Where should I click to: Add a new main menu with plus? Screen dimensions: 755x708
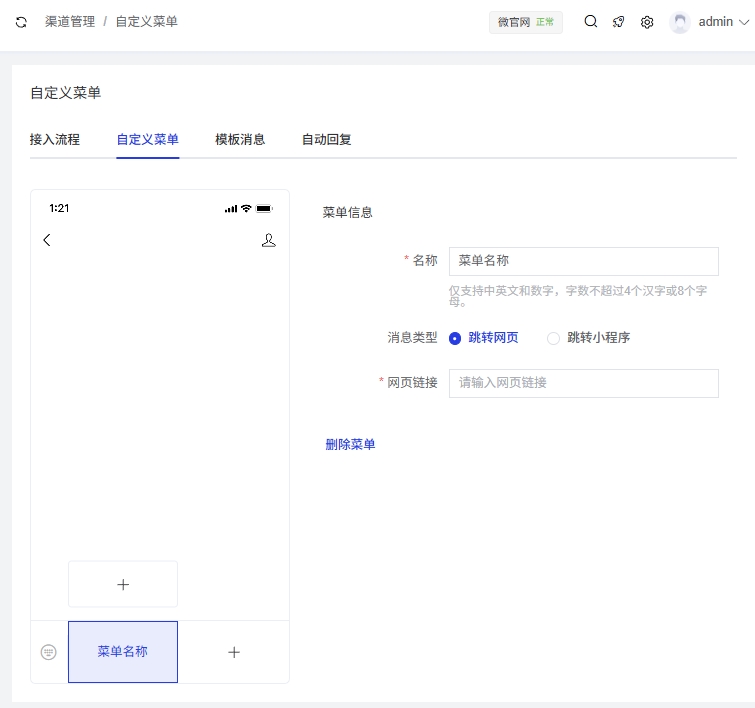click(x=234, y=652)
